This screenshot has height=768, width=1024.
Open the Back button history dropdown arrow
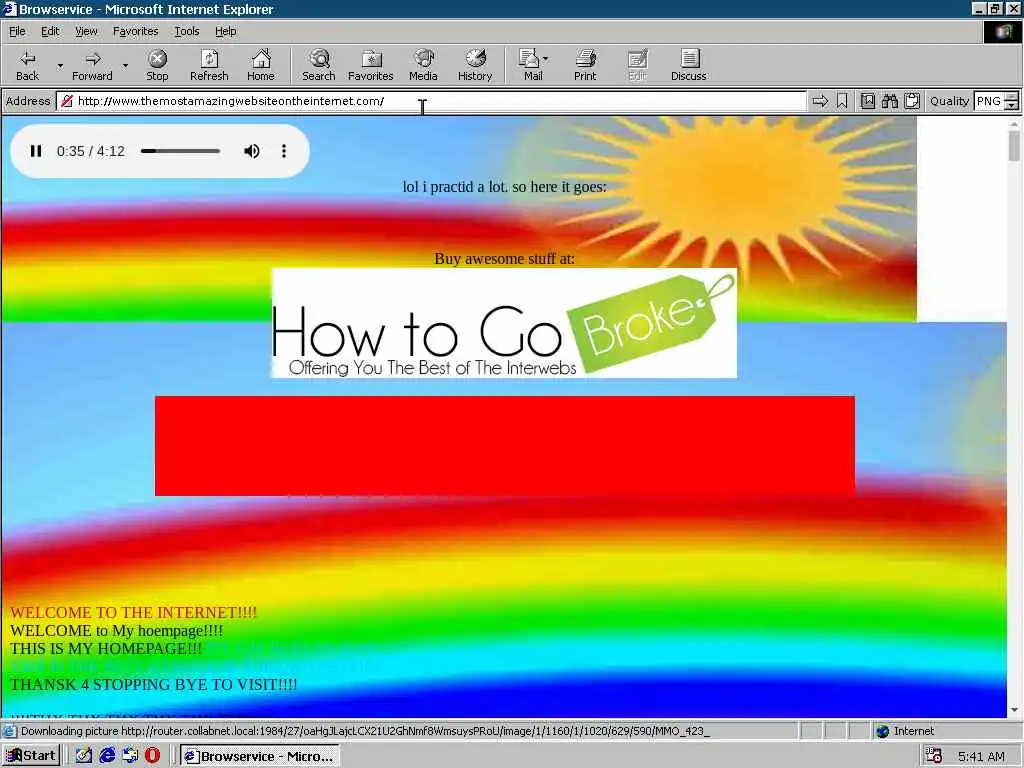click(x=60, y=65)
